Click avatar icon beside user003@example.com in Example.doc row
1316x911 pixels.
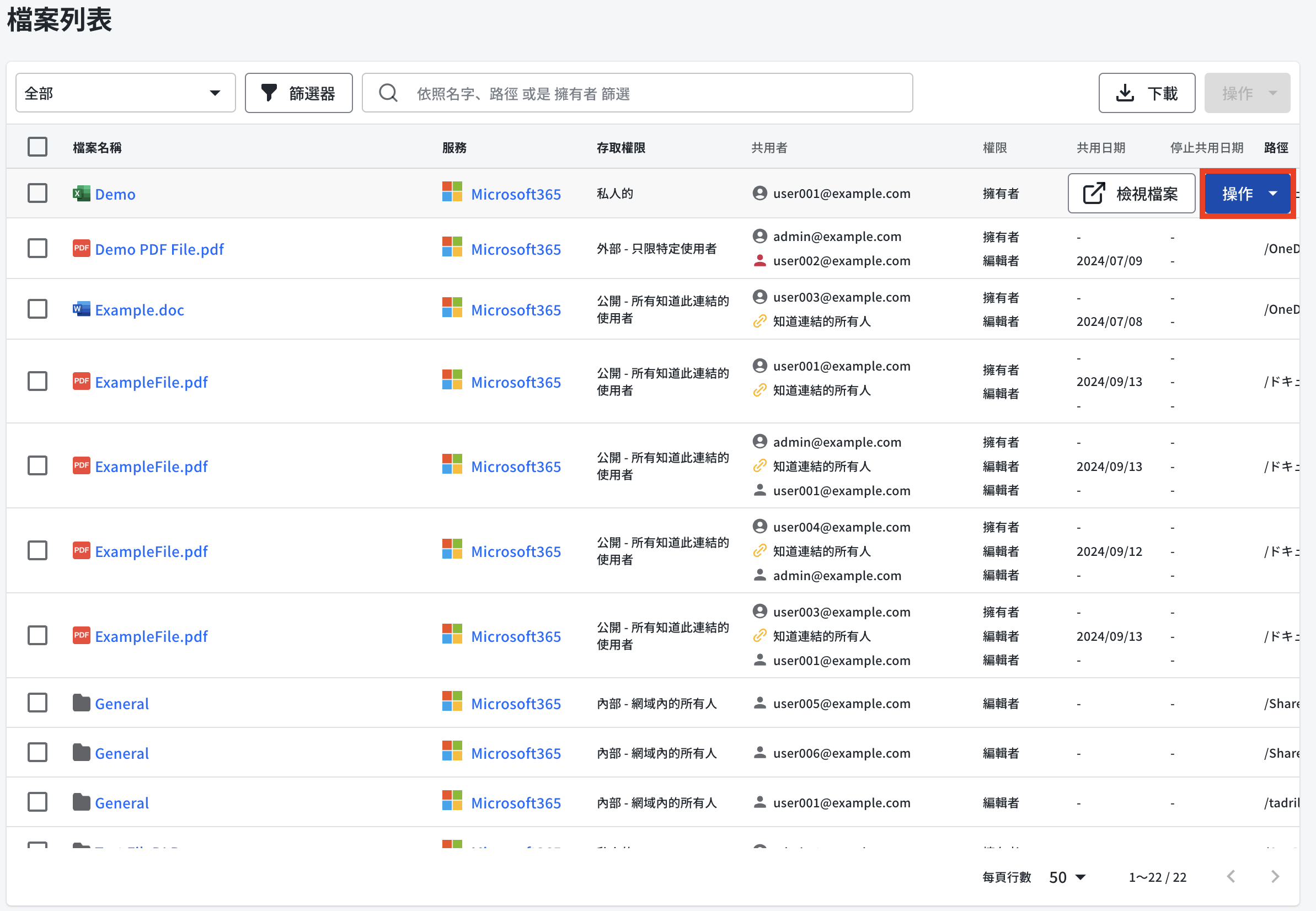coord(760,297)
